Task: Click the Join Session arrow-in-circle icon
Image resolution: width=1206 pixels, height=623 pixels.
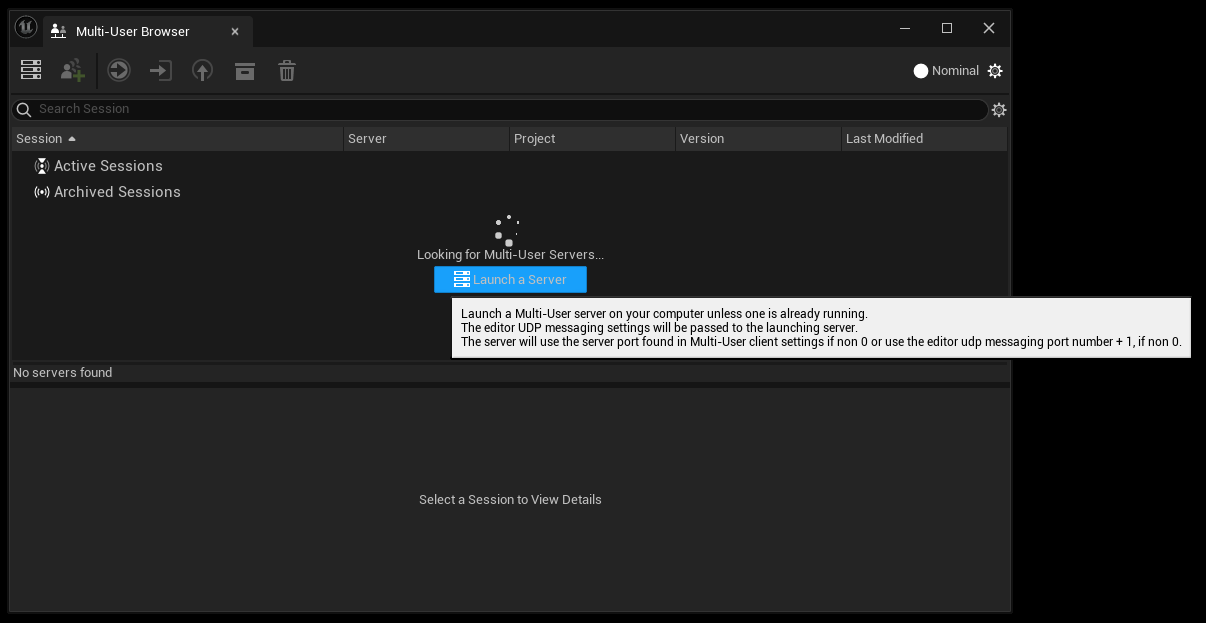Action: pos(119,70)
